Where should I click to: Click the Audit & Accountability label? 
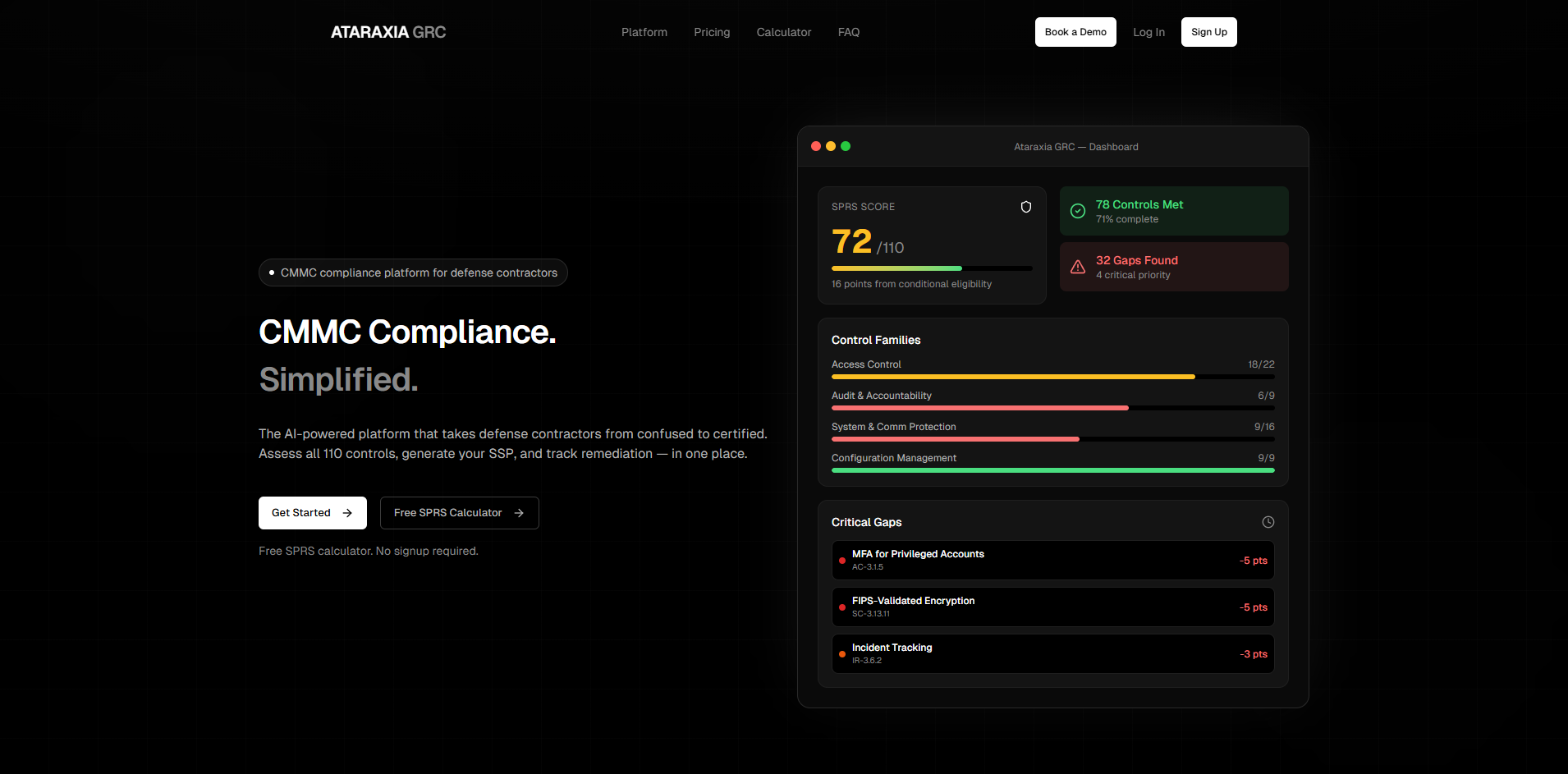point(882,396)
